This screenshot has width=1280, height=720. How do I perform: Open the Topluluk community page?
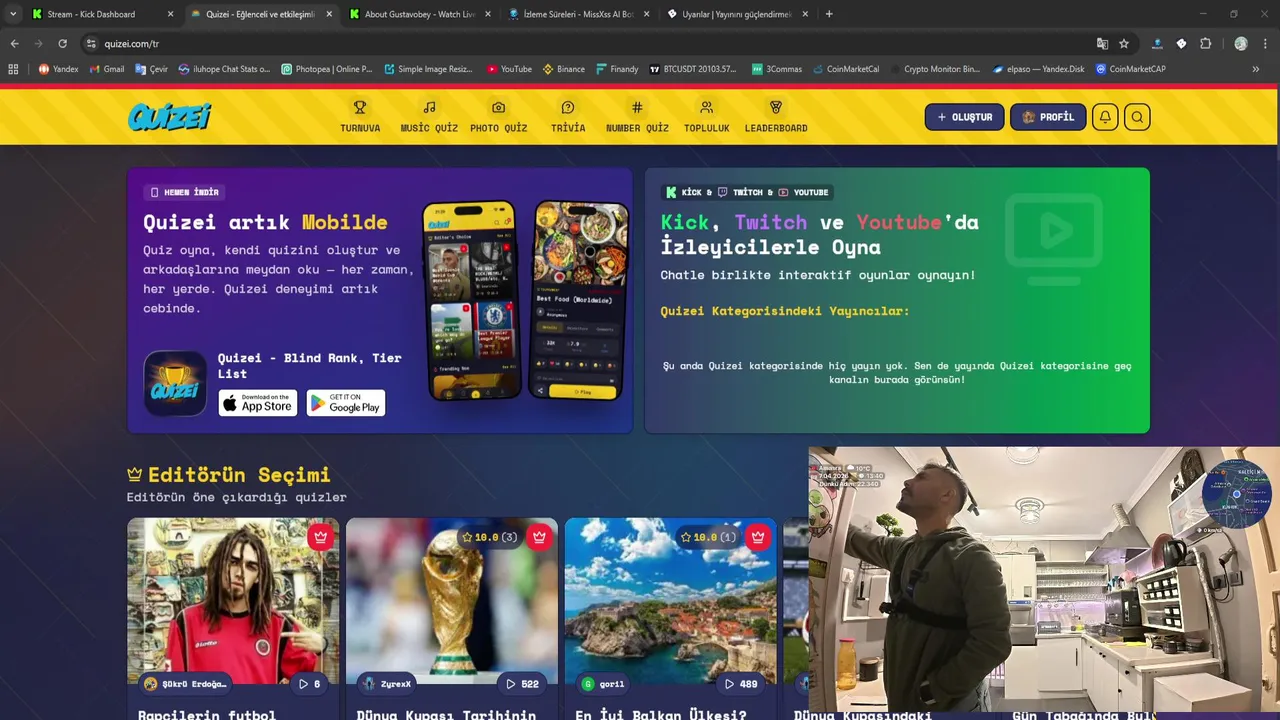coord(706,116)
